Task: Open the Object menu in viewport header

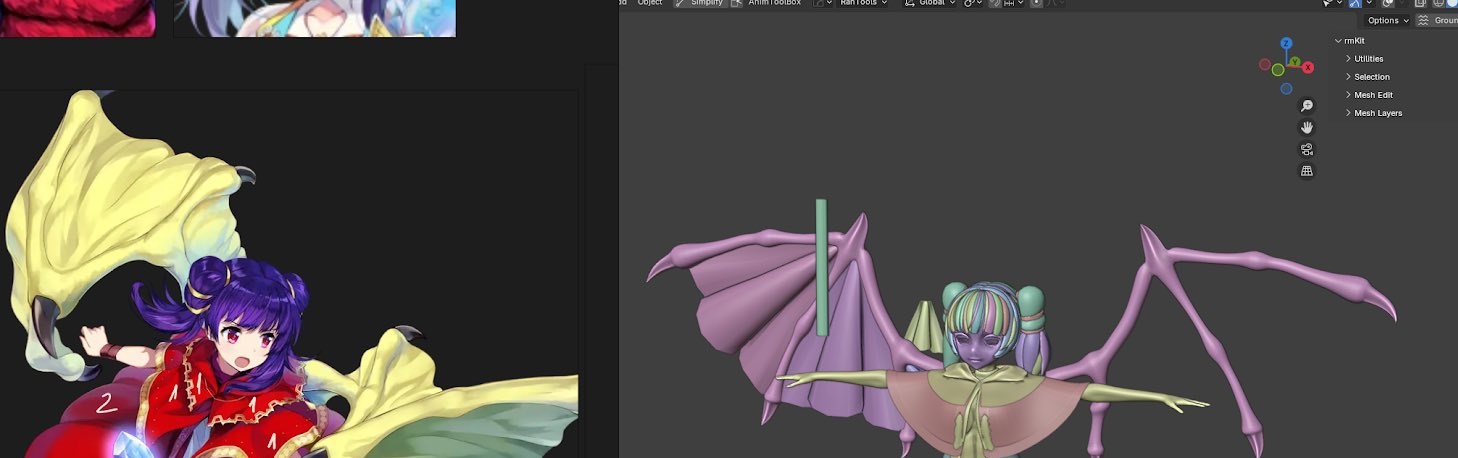Action: coord(650,3)
